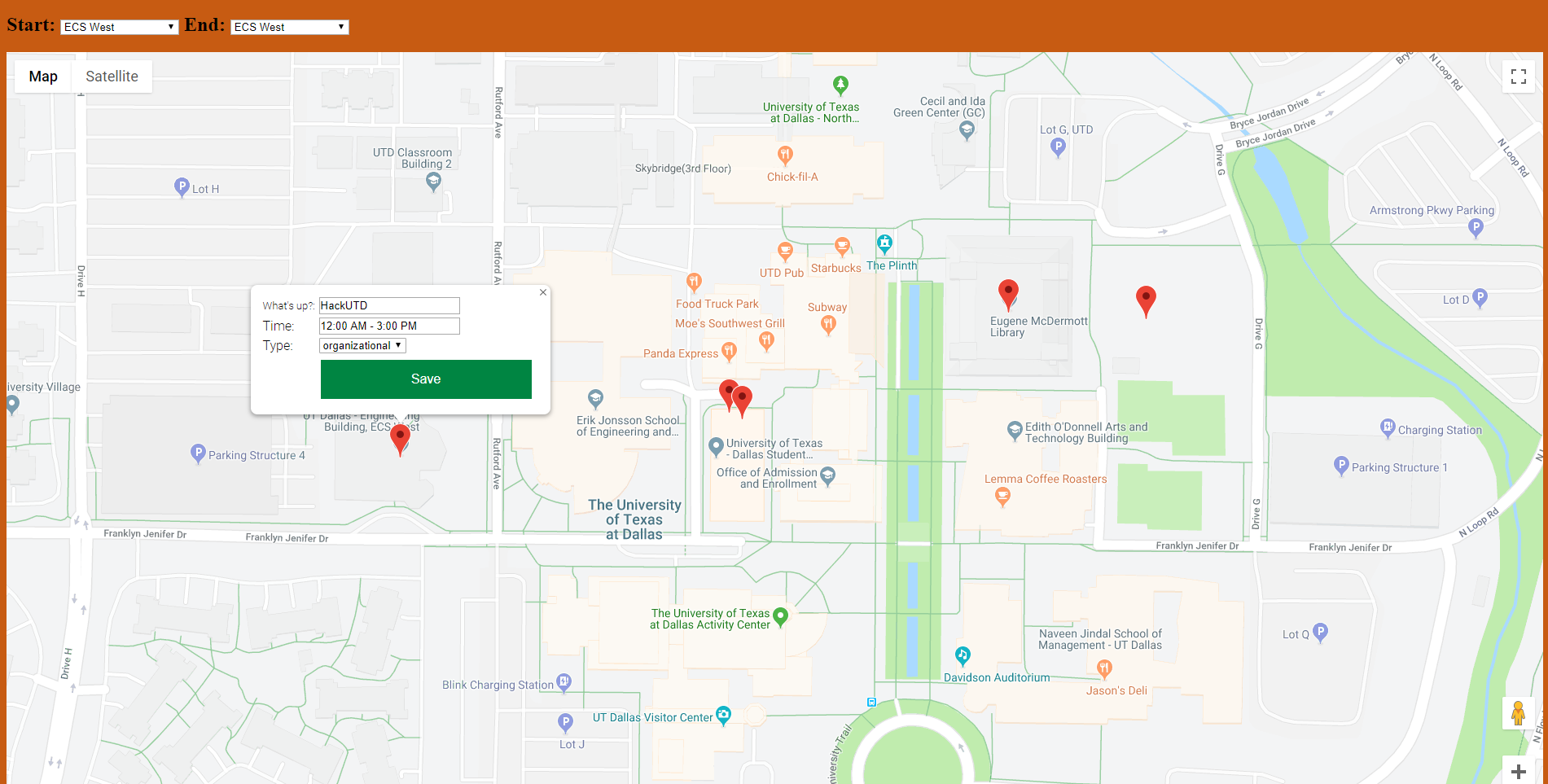Click the Charging Station icon near Parking Structure 1
This screenshot has height=784, width=1548.
click(1388, 428)
